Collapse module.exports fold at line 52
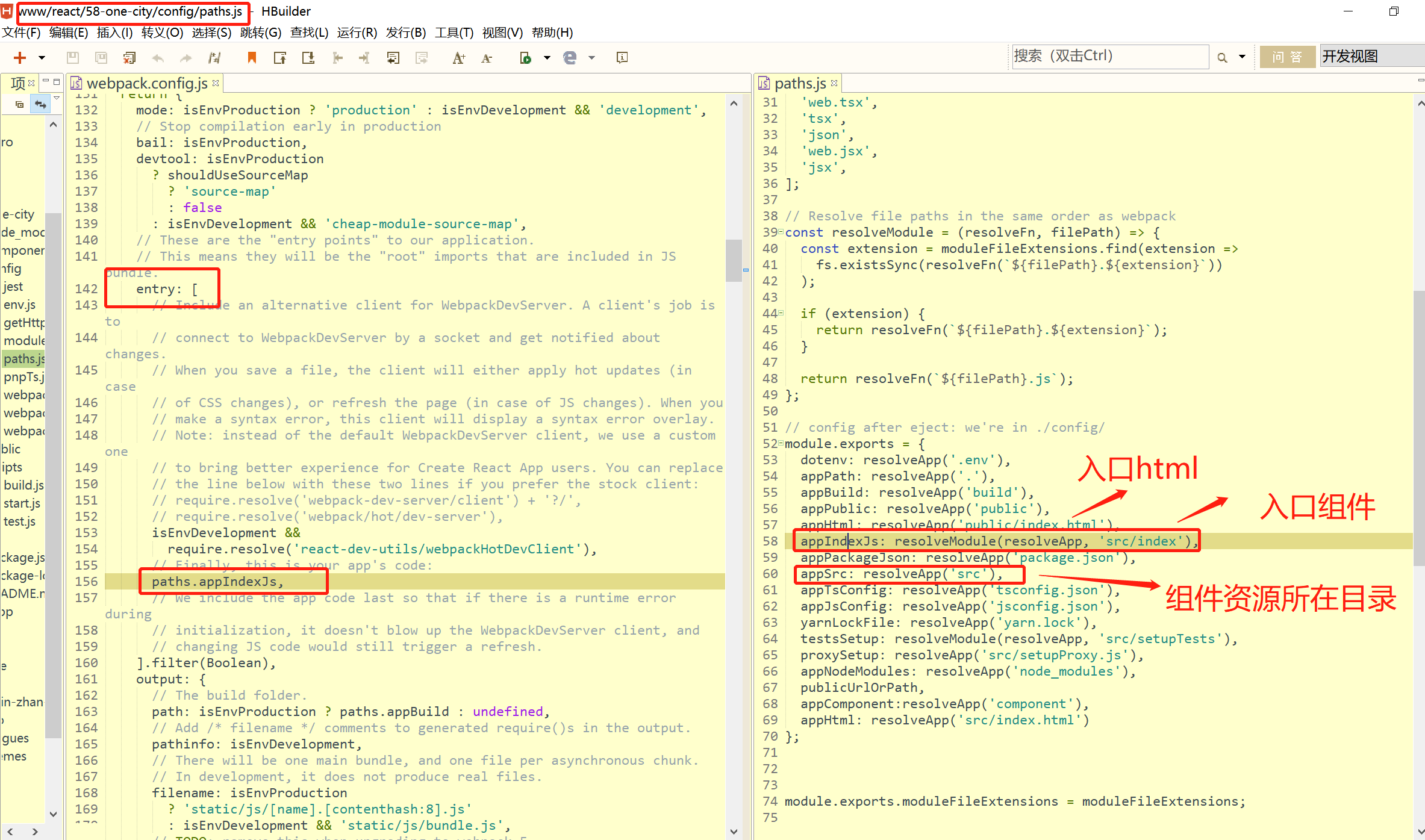1425x840 pixels. click(x=781, y=443)
